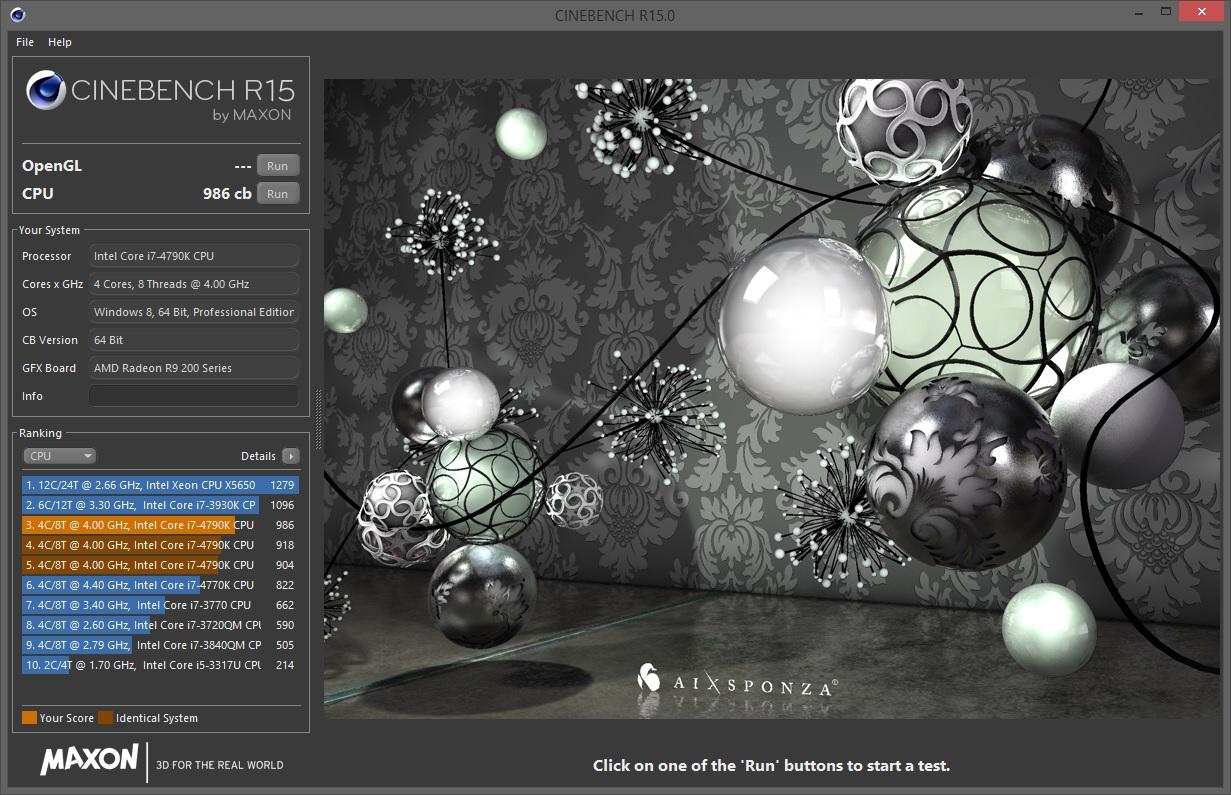The height and width of the screenshot is (795, 1231).
Task: Open the Help menu
Action: tap(60, 42)
